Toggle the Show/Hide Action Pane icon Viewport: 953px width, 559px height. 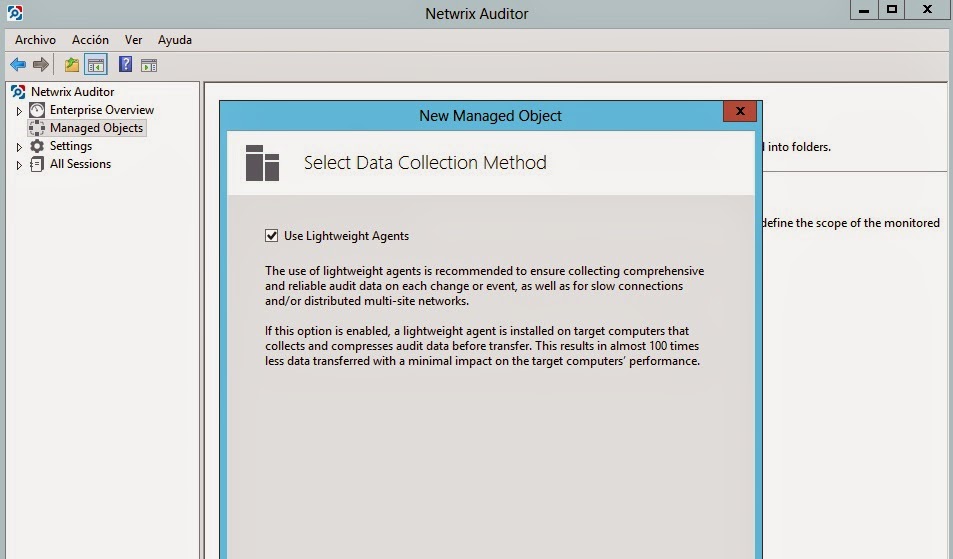click(149, 65)
